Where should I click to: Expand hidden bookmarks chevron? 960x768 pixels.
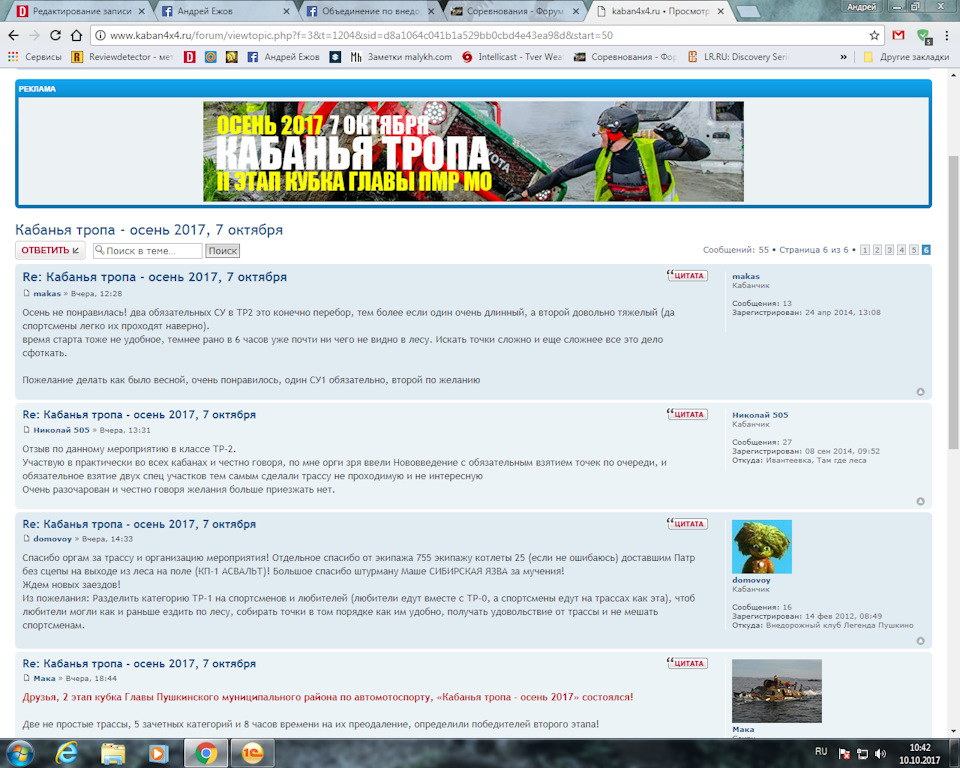click(843, 57)
